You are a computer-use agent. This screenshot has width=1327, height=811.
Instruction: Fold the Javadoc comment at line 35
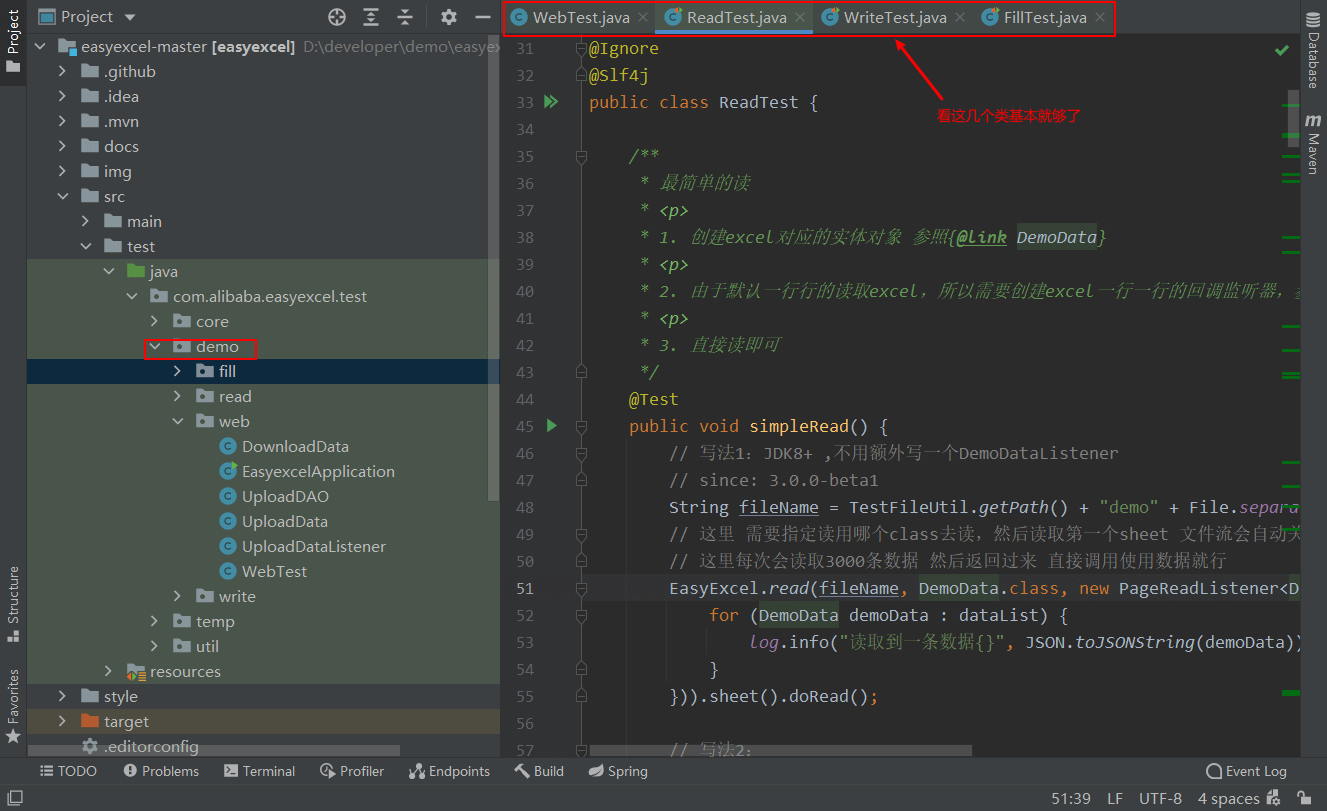pyautogui.click(x=580, y=156)
